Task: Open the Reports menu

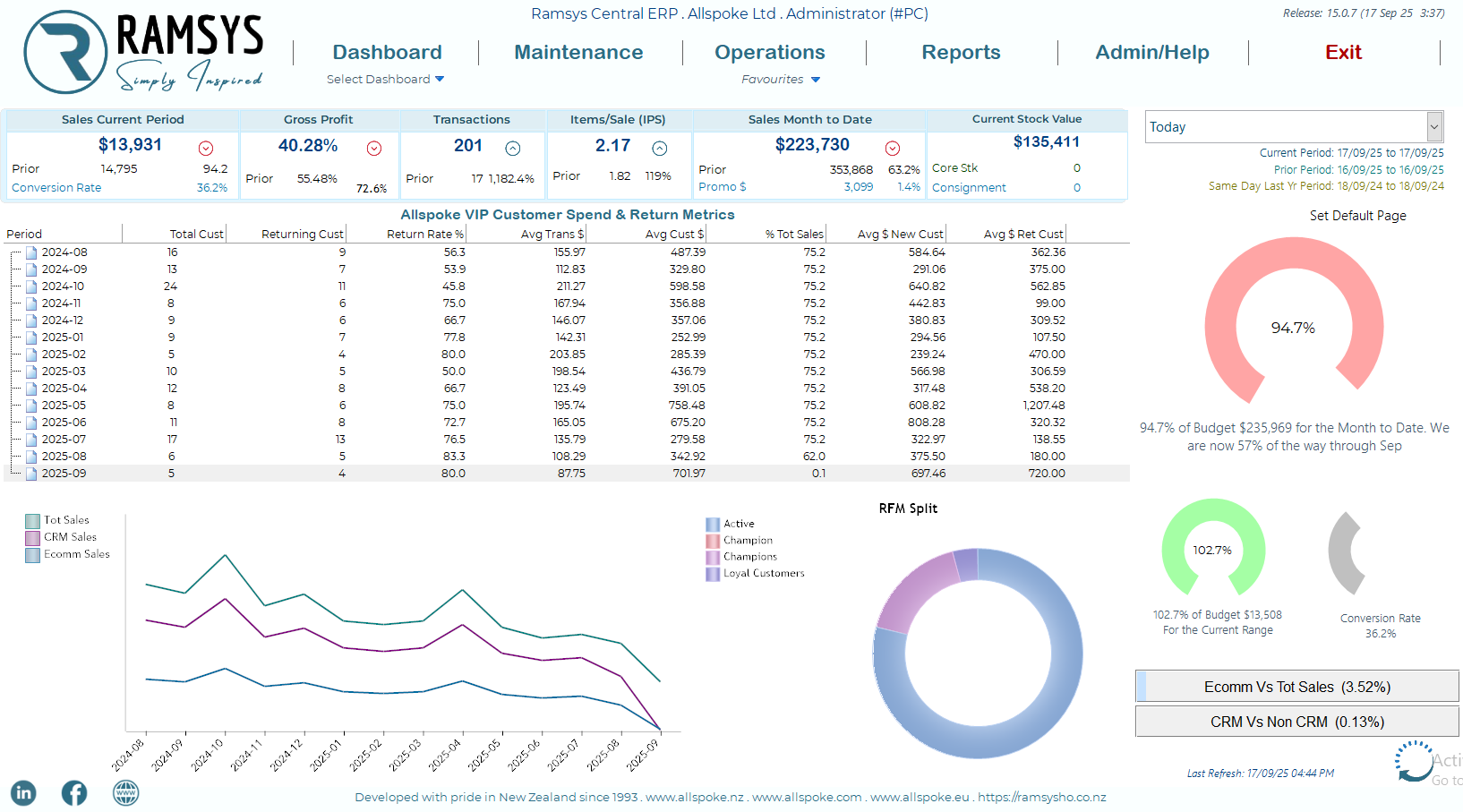Action: click(x=961, y=52)
